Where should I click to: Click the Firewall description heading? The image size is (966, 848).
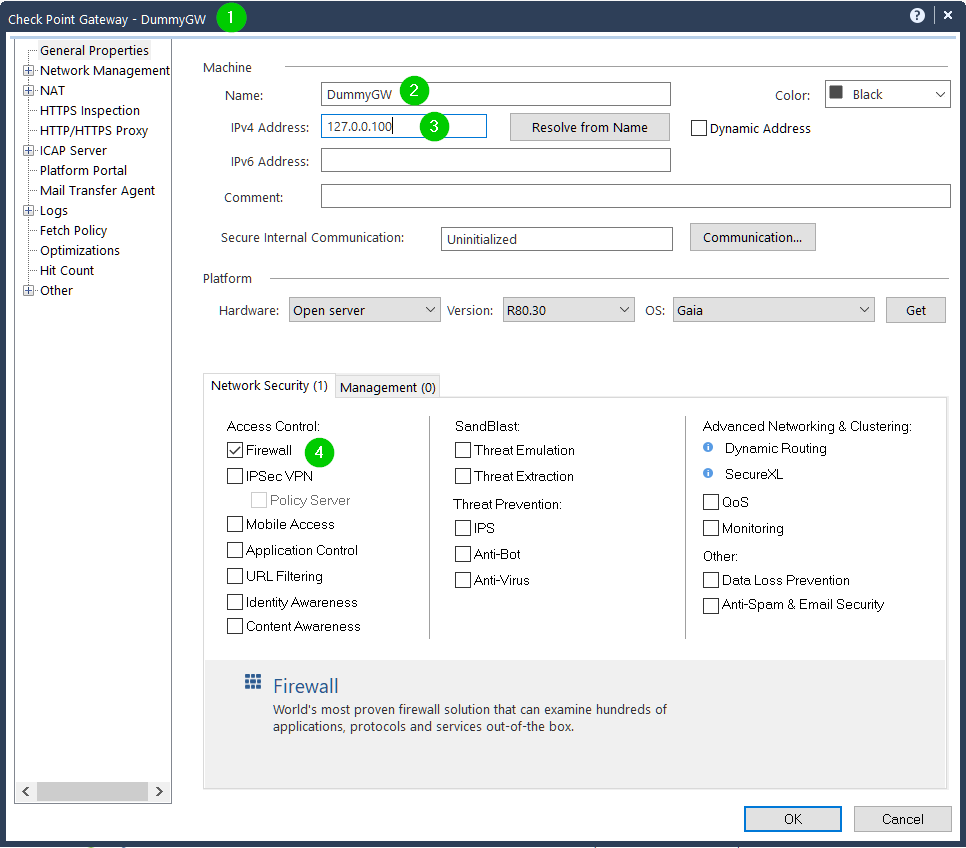(x=306, y=686)
